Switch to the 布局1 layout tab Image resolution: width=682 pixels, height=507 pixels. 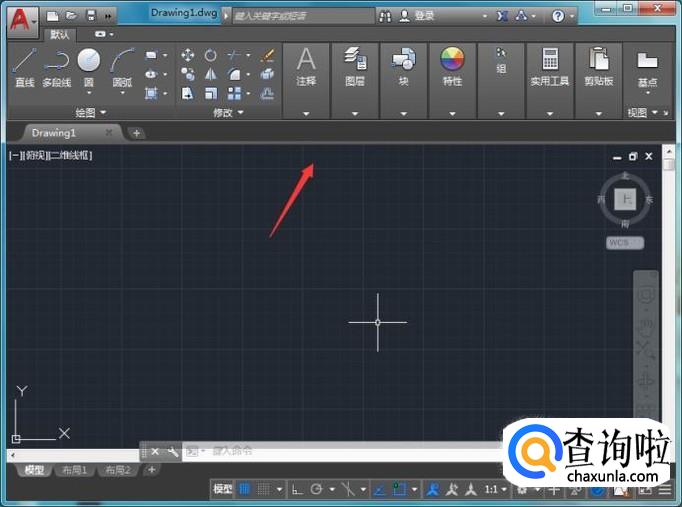[75, 470]
